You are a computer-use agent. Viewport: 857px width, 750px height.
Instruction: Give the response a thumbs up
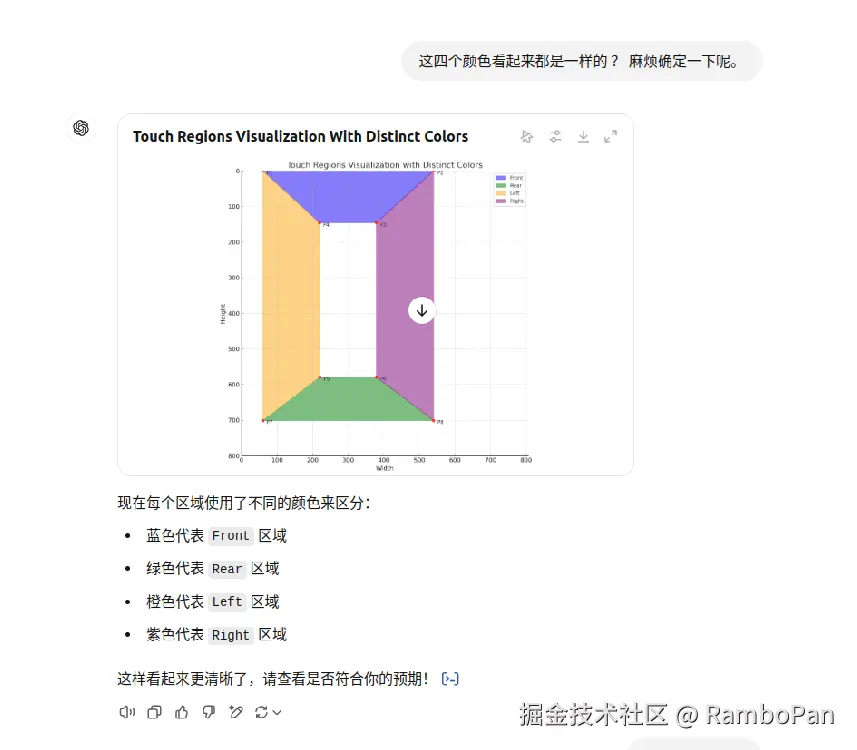[181, 712]
